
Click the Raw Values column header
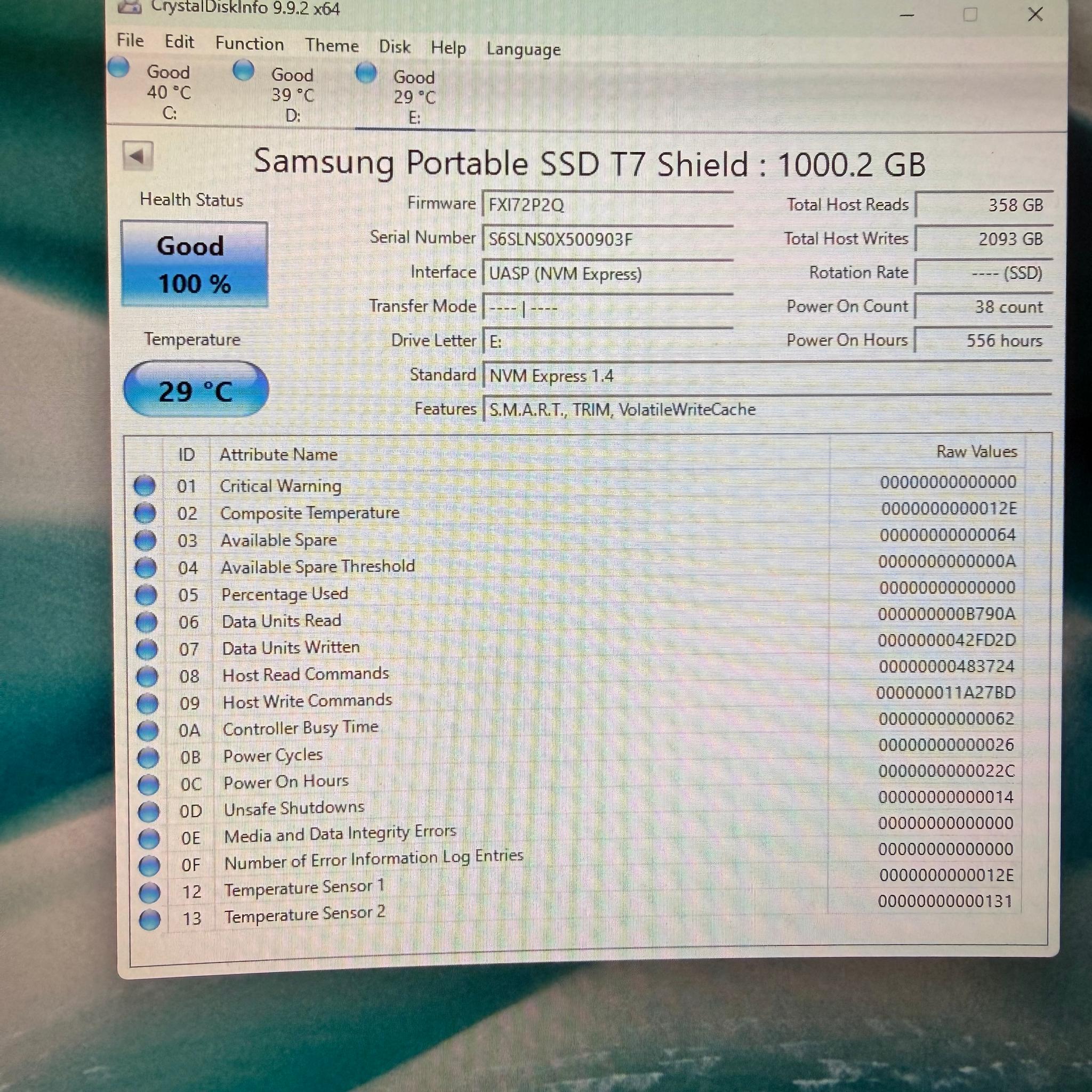pyautogui.click(x=976, y=452)
